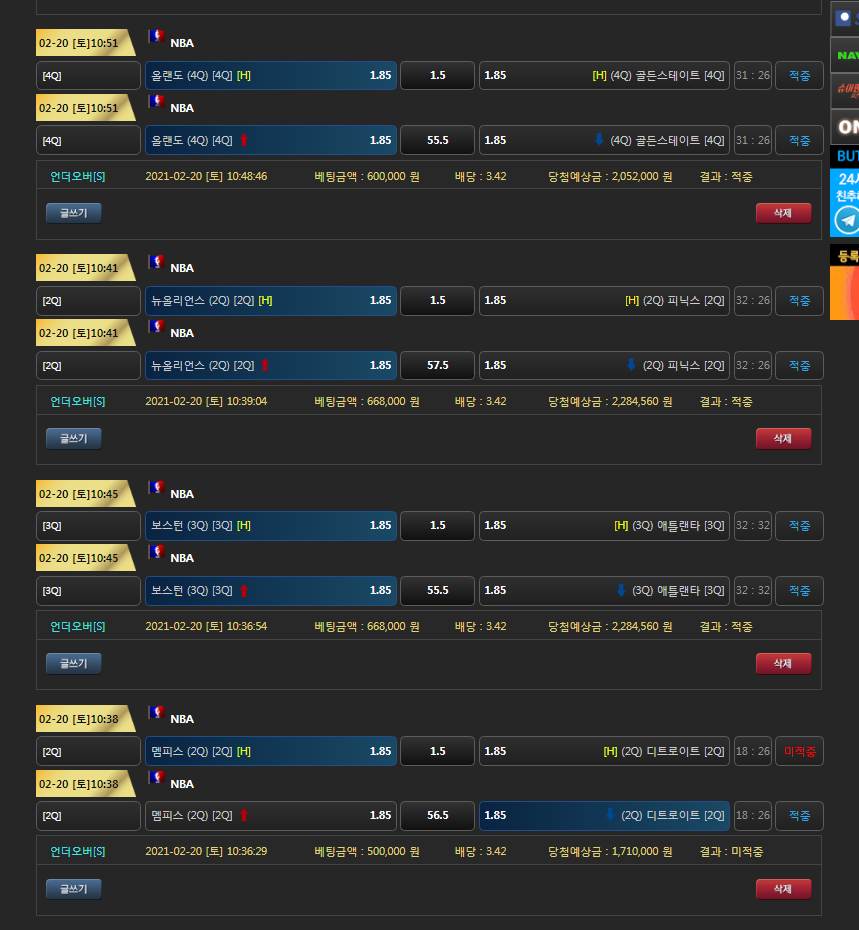Click the 57.5 line for 뉴올리언스 vs 피닉스
859x930 pixels.
[x=437, y=366]
